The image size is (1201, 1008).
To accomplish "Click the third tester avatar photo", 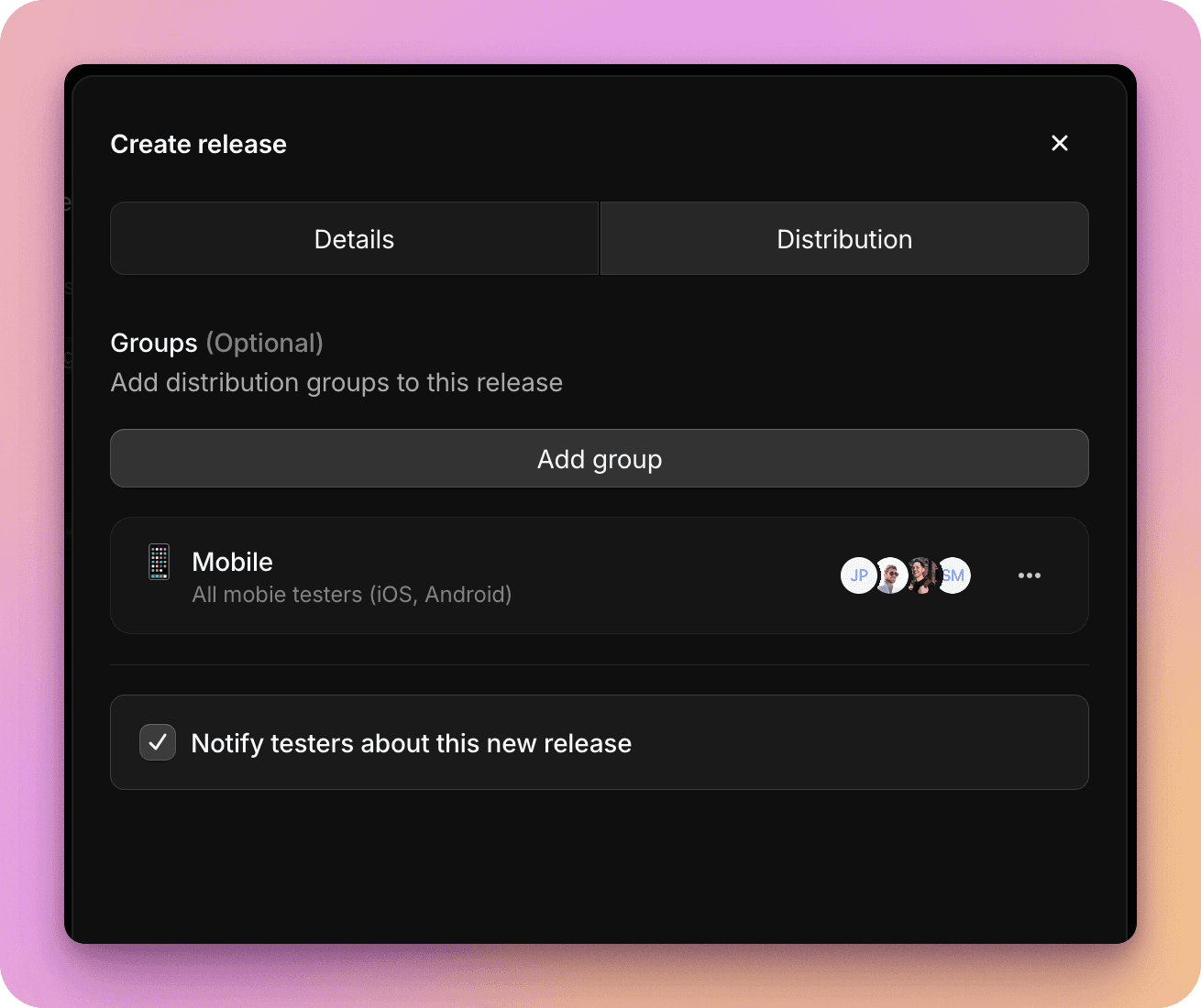I will click(921, 575).
